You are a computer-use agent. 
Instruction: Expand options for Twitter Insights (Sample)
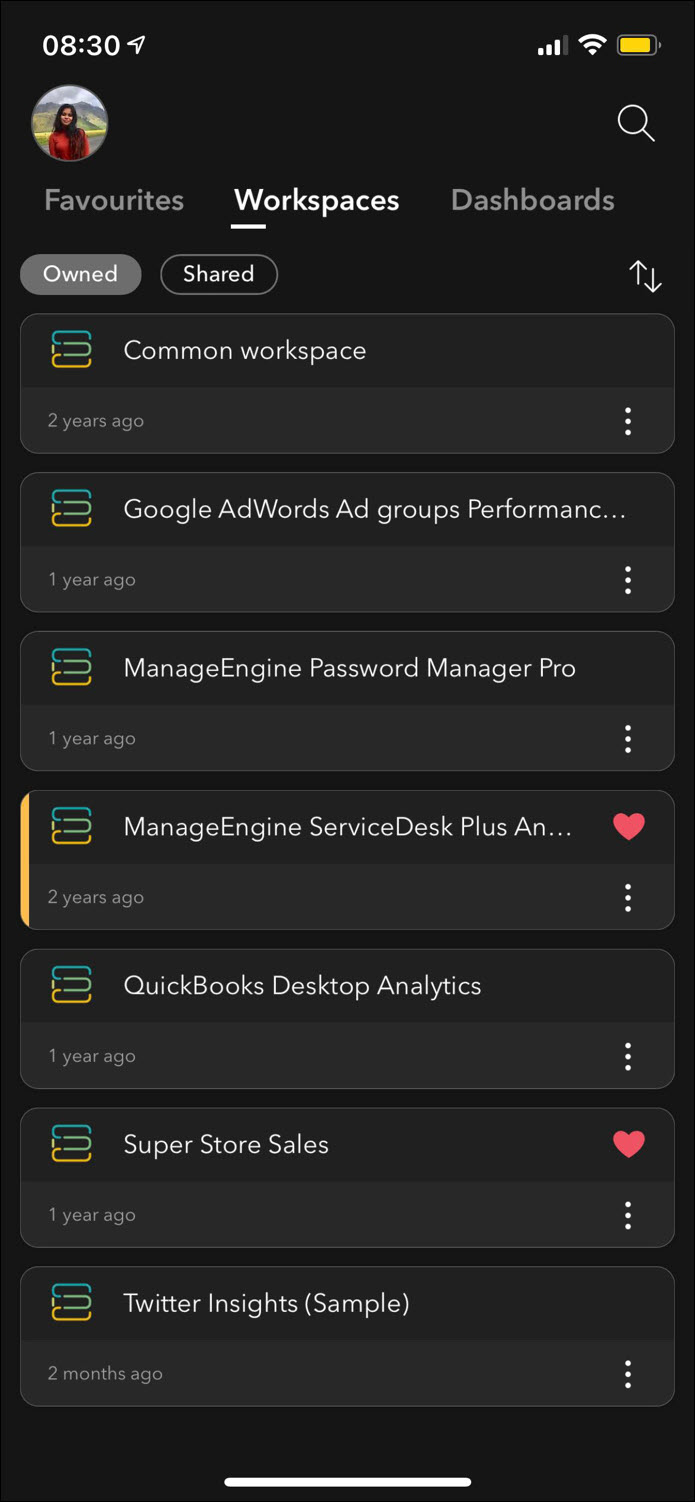(x=628, y=1374)
